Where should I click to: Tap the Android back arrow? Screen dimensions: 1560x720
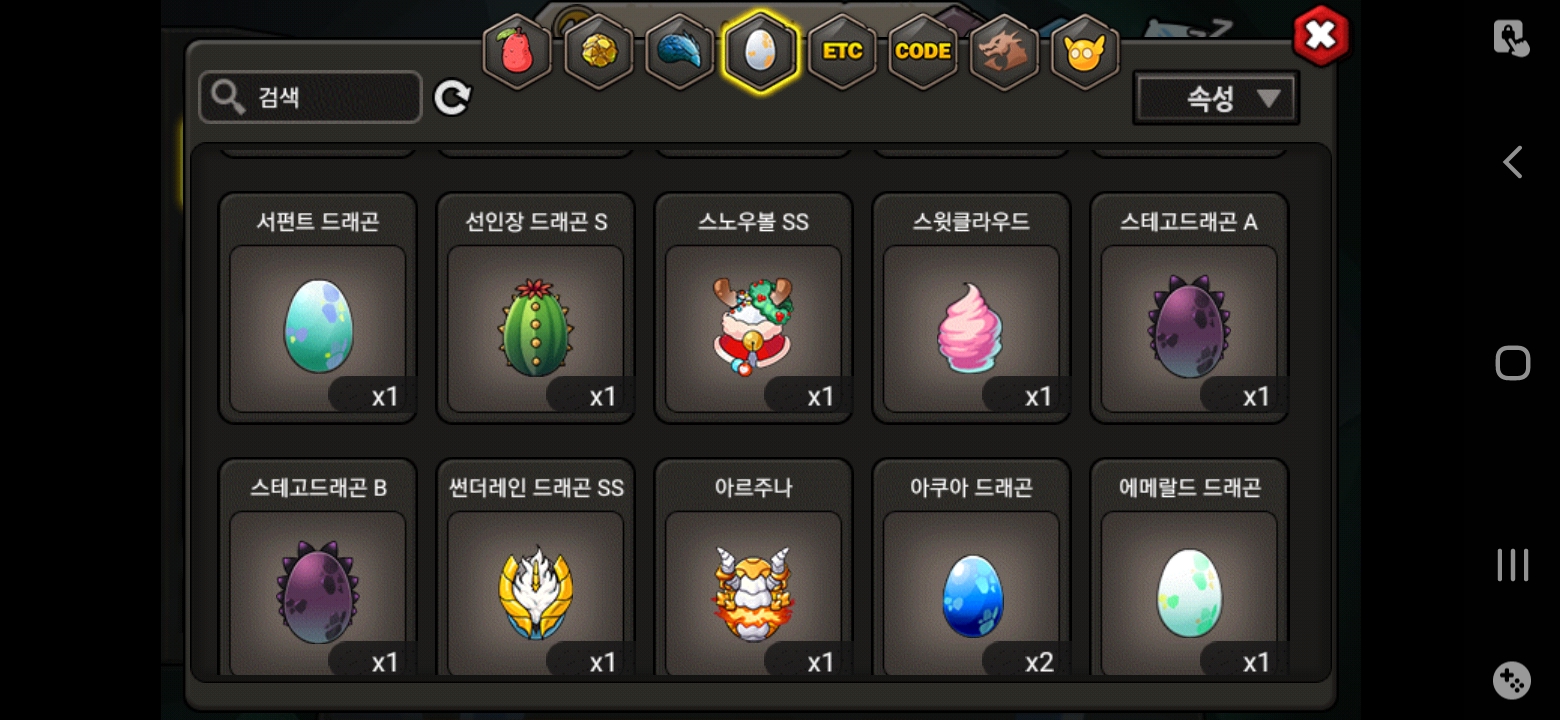tap(1512, 162)
